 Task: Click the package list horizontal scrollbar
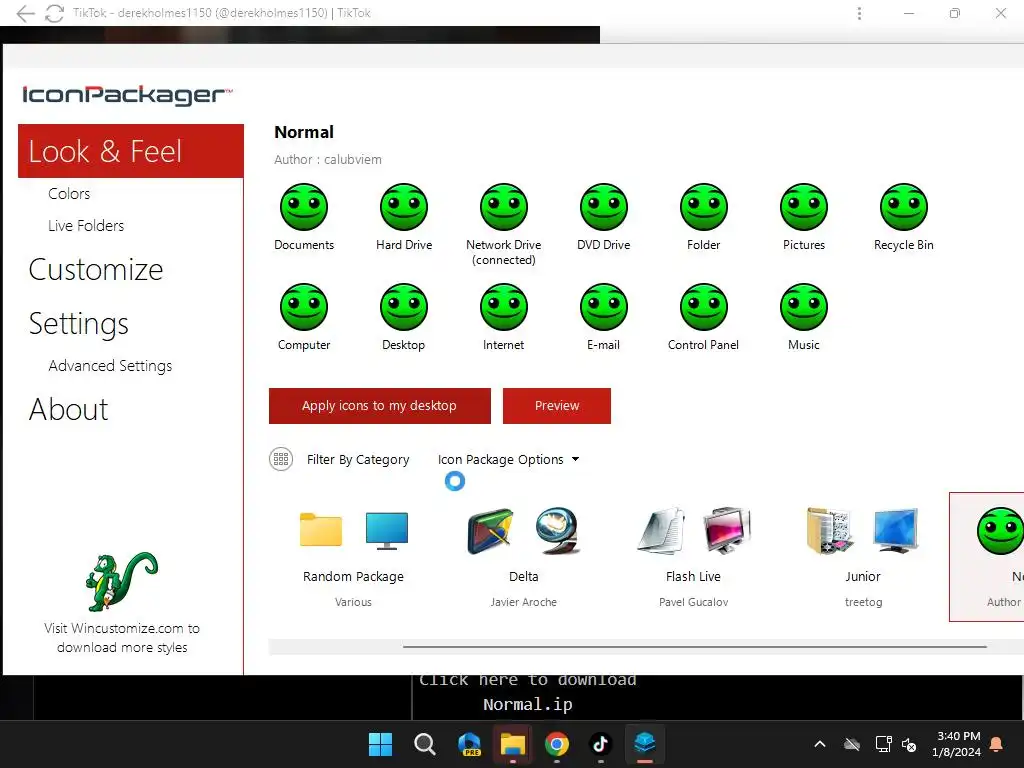[x=694, y=647]
